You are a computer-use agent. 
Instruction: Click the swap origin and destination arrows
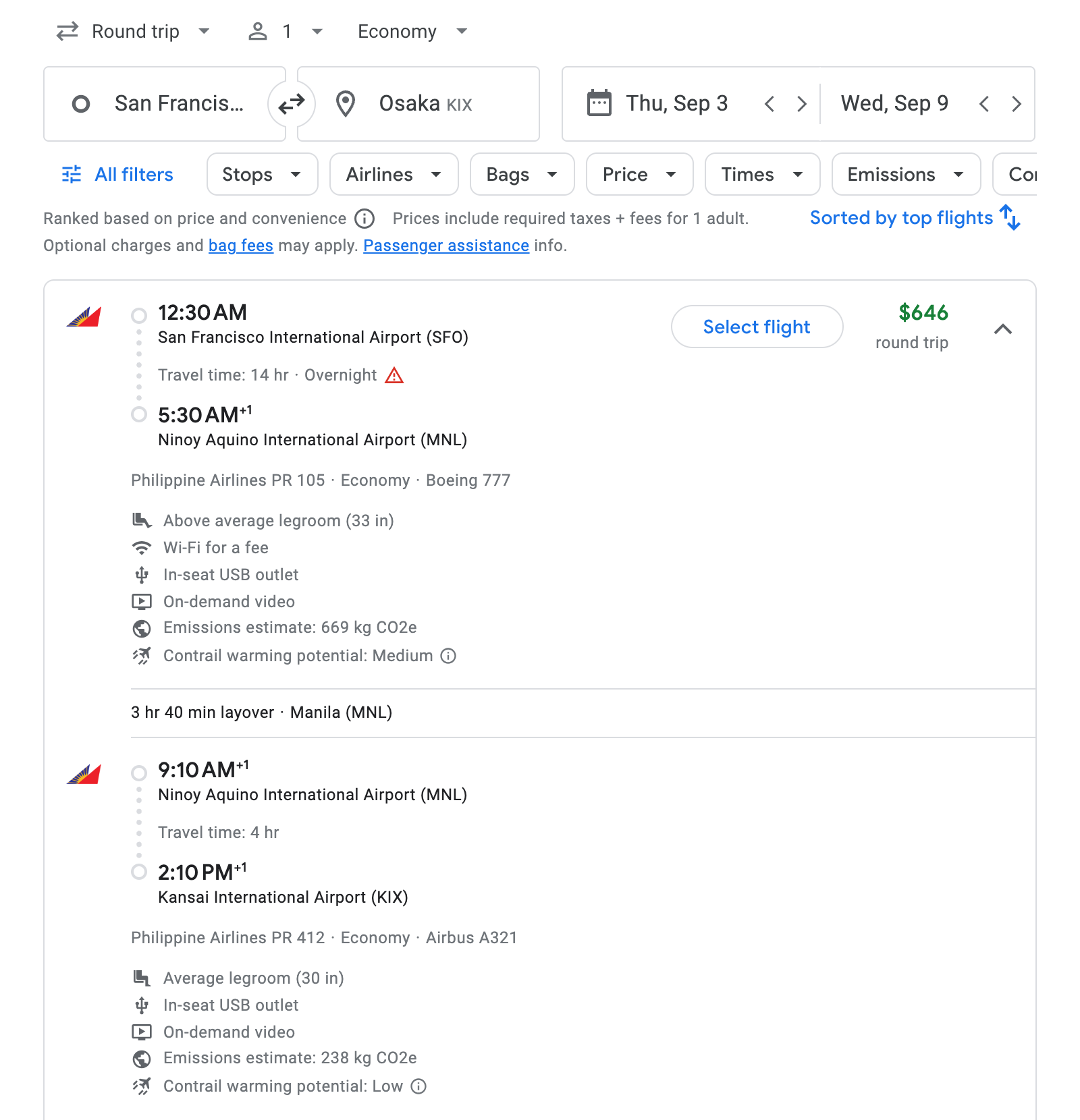pos(291,103)
